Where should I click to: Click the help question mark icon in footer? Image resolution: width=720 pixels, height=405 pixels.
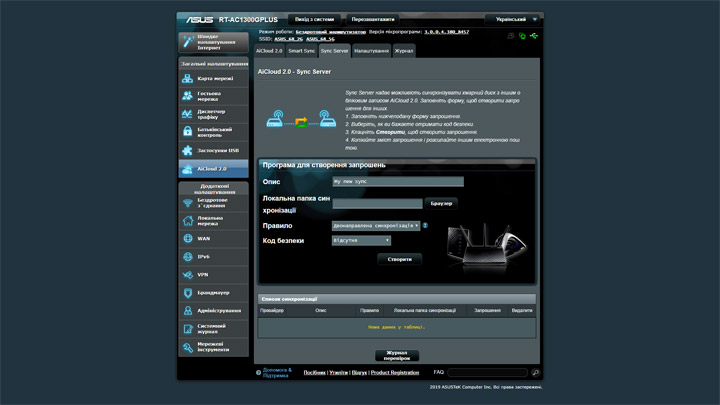click(x=258, y=372)
